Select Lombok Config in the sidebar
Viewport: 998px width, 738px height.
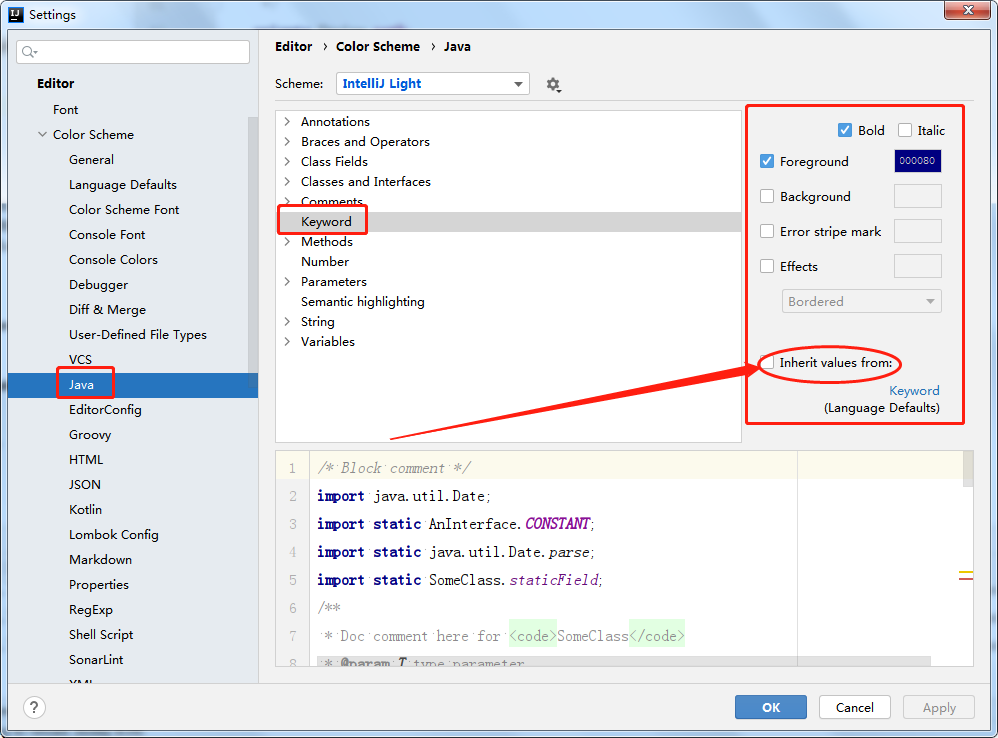(x=114, y=534)
